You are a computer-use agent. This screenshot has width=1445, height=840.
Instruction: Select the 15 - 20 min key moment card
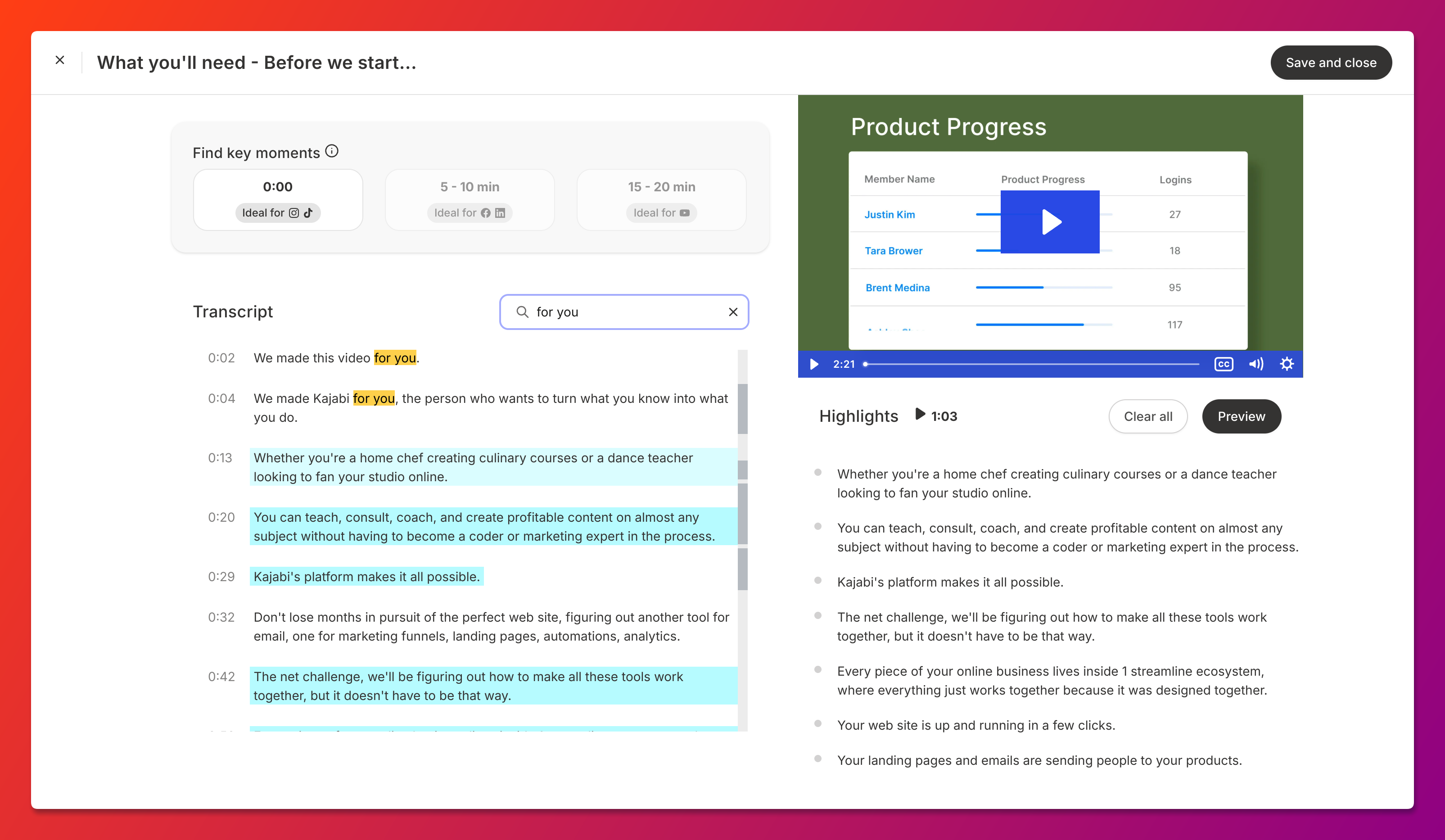661,199
